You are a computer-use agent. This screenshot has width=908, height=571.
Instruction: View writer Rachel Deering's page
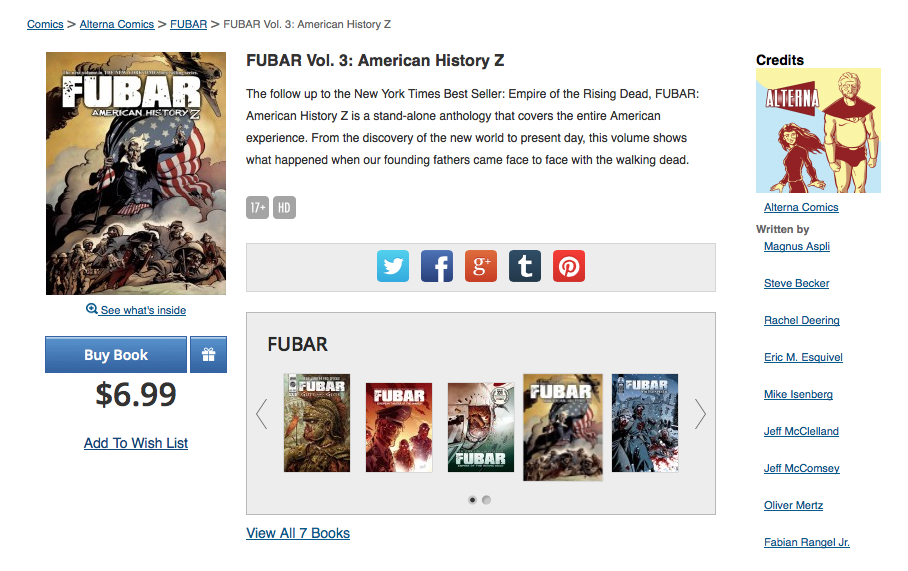click(801, 320)
